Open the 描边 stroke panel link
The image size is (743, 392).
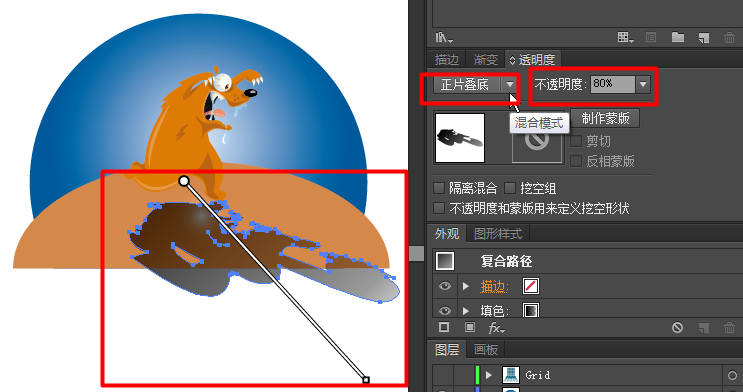click(494, 286)
